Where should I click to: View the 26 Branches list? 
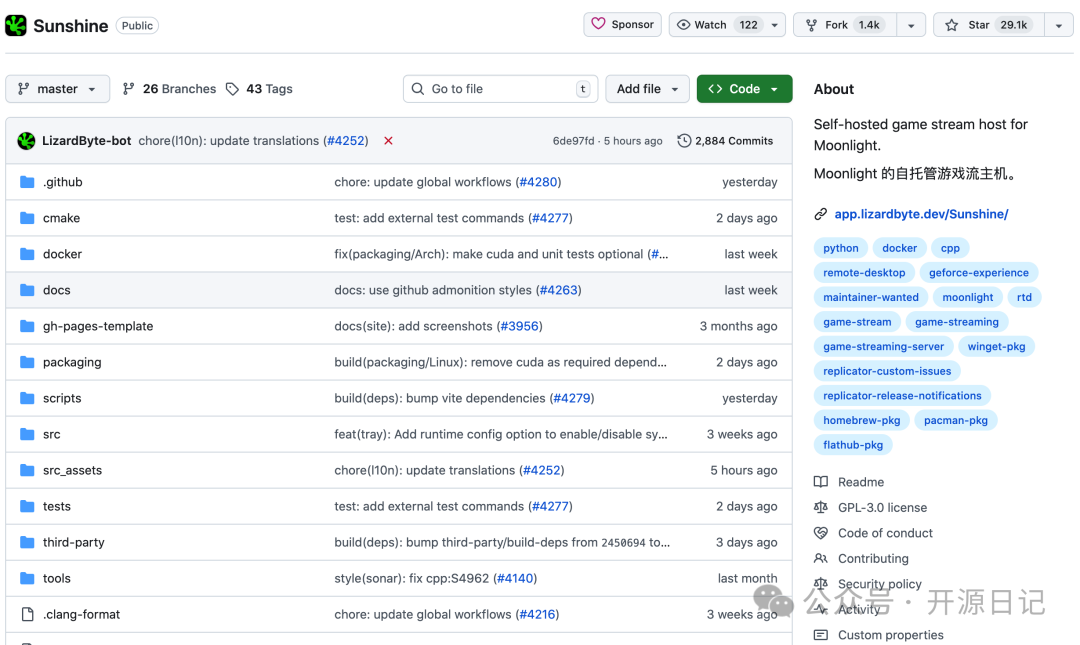click(169, 89)
